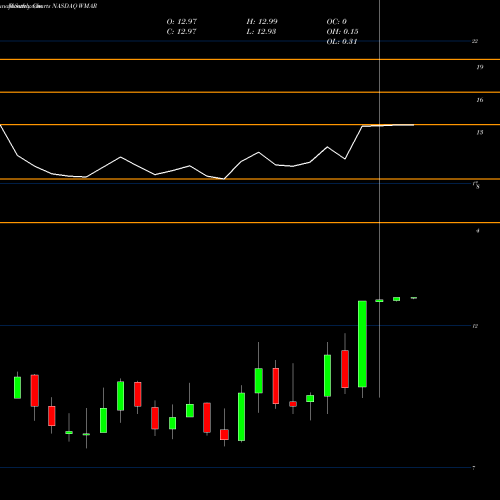Screen dimensions: 500x500
Task: Click the '13' axis label
Action: [x=480, y=132]
